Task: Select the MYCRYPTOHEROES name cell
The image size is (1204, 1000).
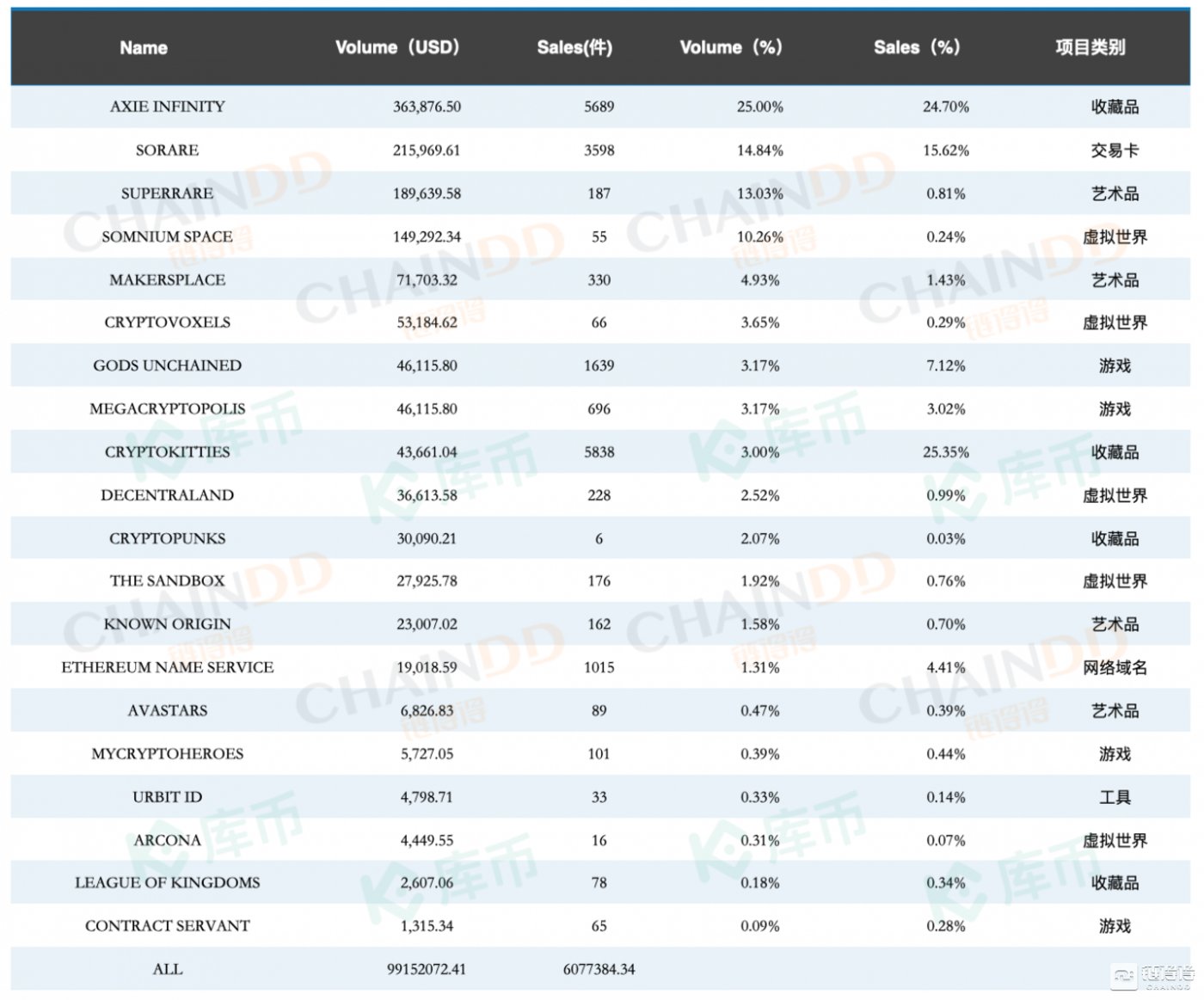Action: (x=168, y=754)
